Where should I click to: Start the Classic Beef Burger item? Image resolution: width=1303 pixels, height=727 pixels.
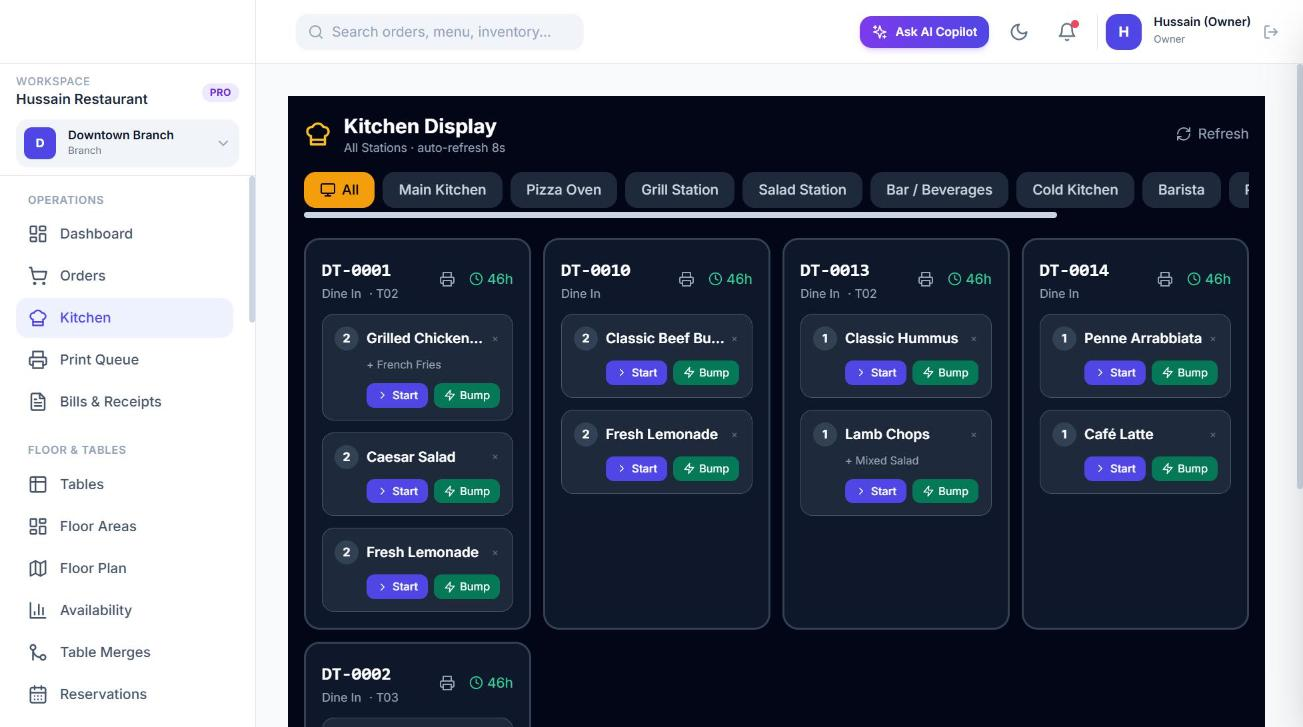tap(636, 373)
